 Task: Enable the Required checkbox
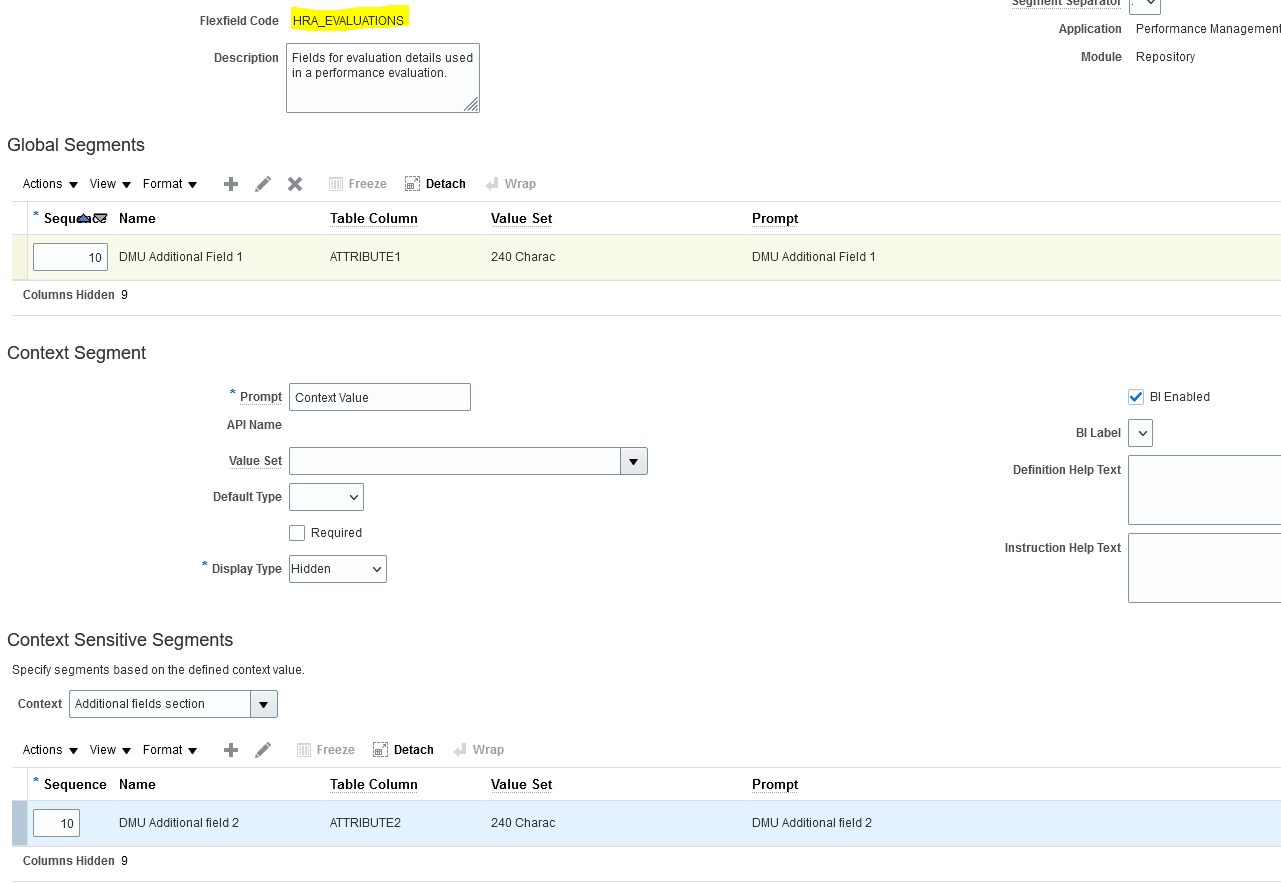[297, 532]
